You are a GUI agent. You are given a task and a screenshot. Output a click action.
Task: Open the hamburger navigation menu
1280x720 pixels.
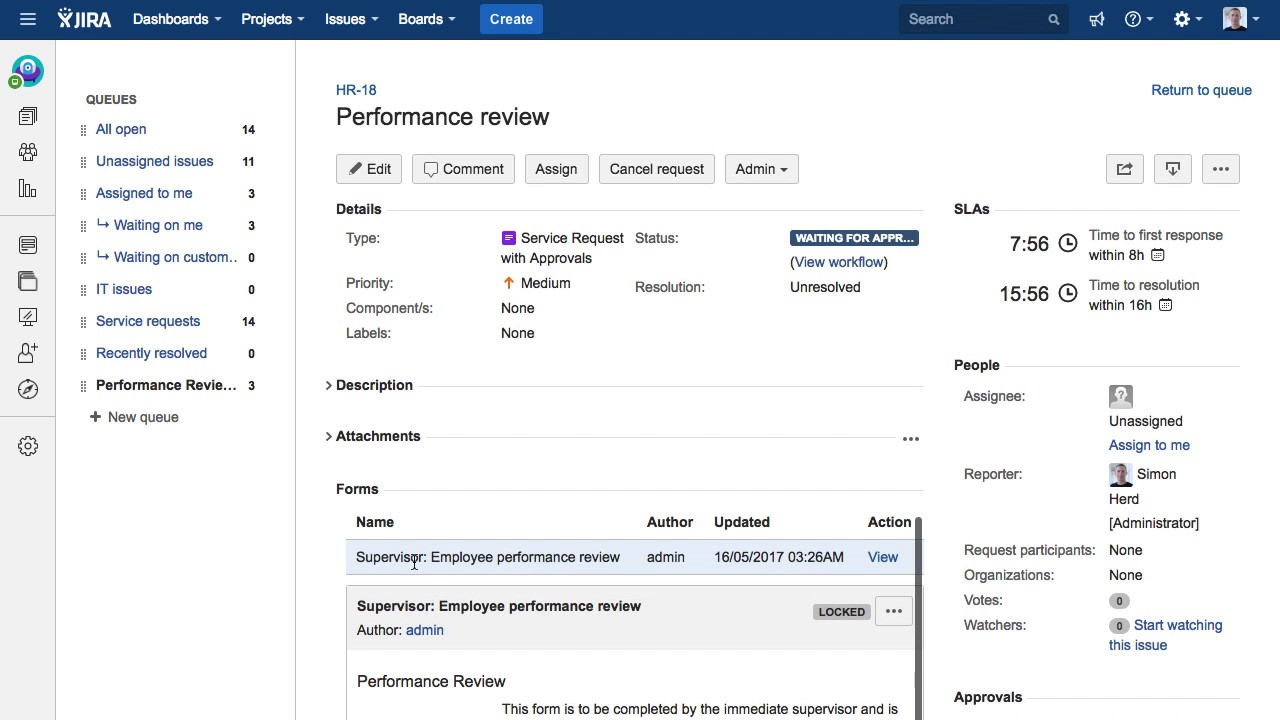(x=27, y=19)
